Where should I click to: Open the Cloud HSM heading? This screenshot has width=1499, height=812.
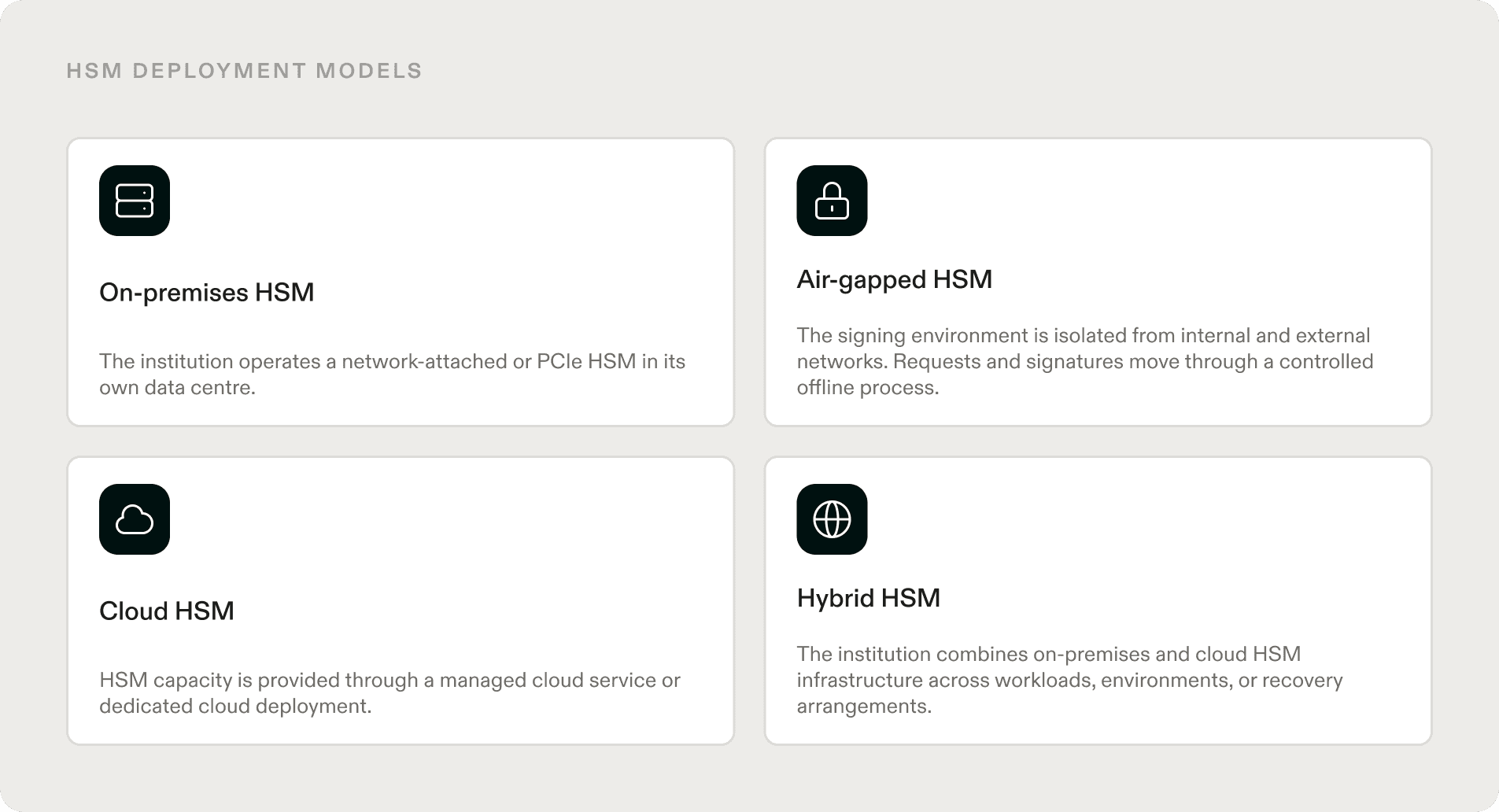167,611
